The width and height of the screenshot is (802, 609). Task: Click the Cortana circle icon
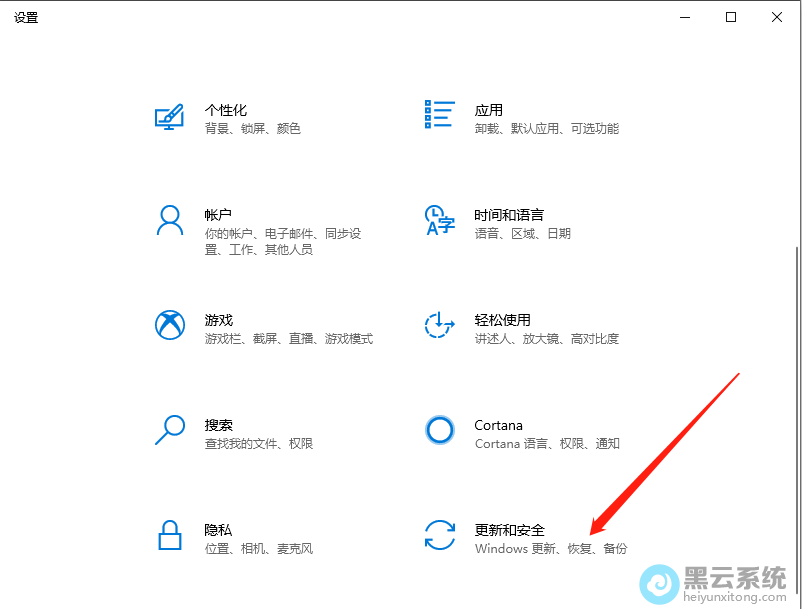pyautogui.click(x=440, y=430)
